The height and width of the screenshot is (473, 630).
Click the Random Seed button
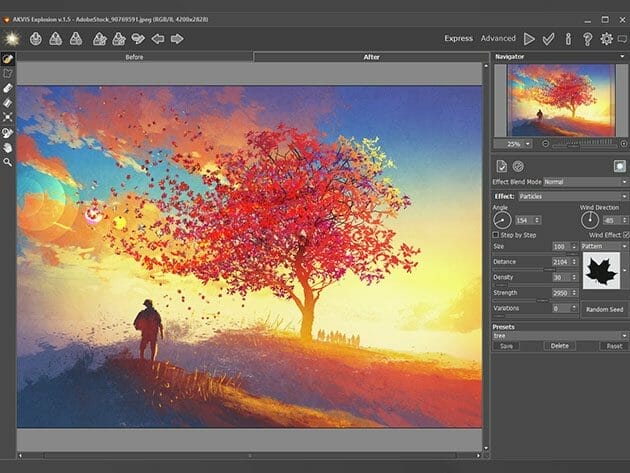tap(605, 309)
